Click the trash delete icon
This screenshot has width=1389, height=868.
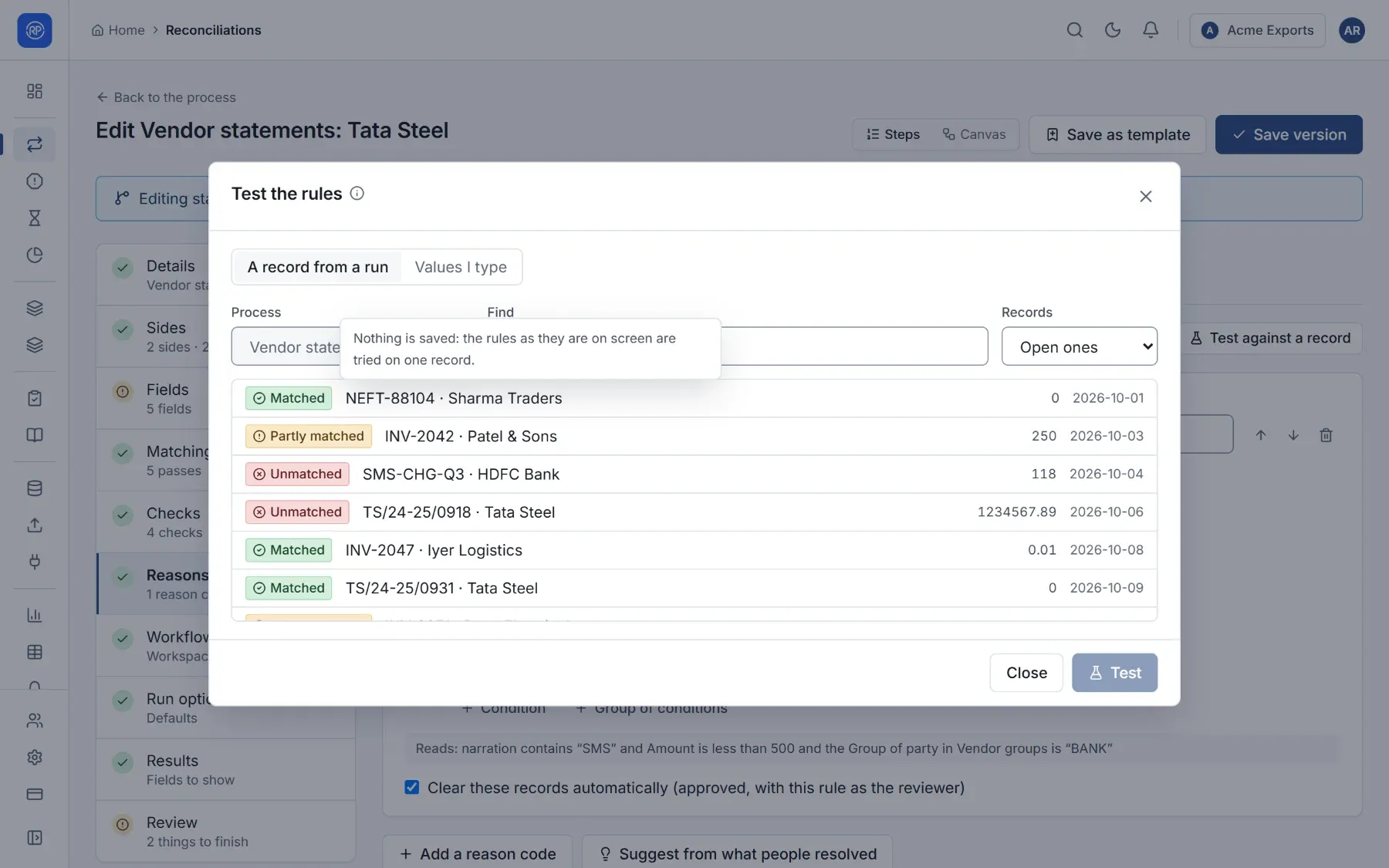point(1326,435)
